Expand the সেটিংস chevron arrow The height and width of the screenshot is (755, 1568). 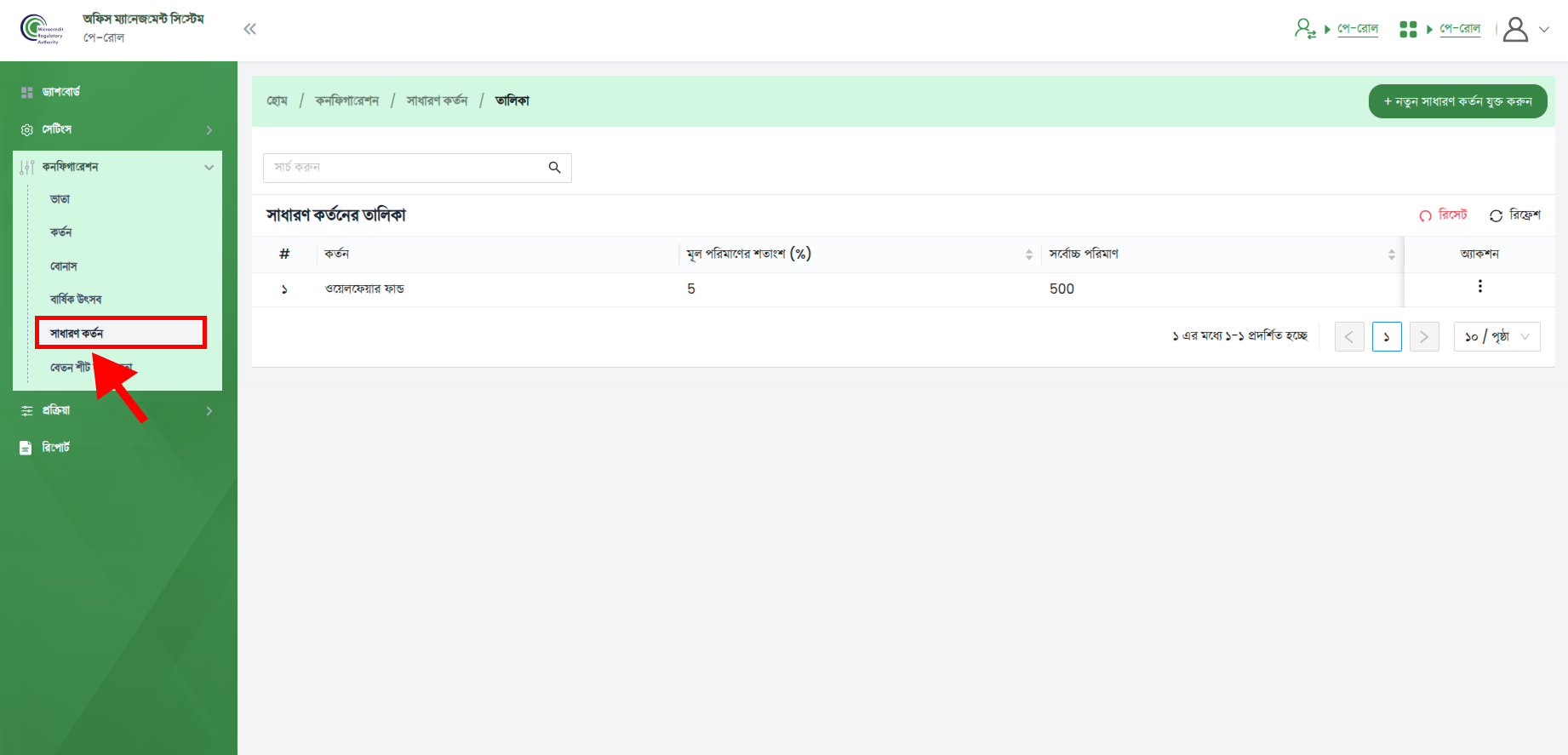coord(209,130)
